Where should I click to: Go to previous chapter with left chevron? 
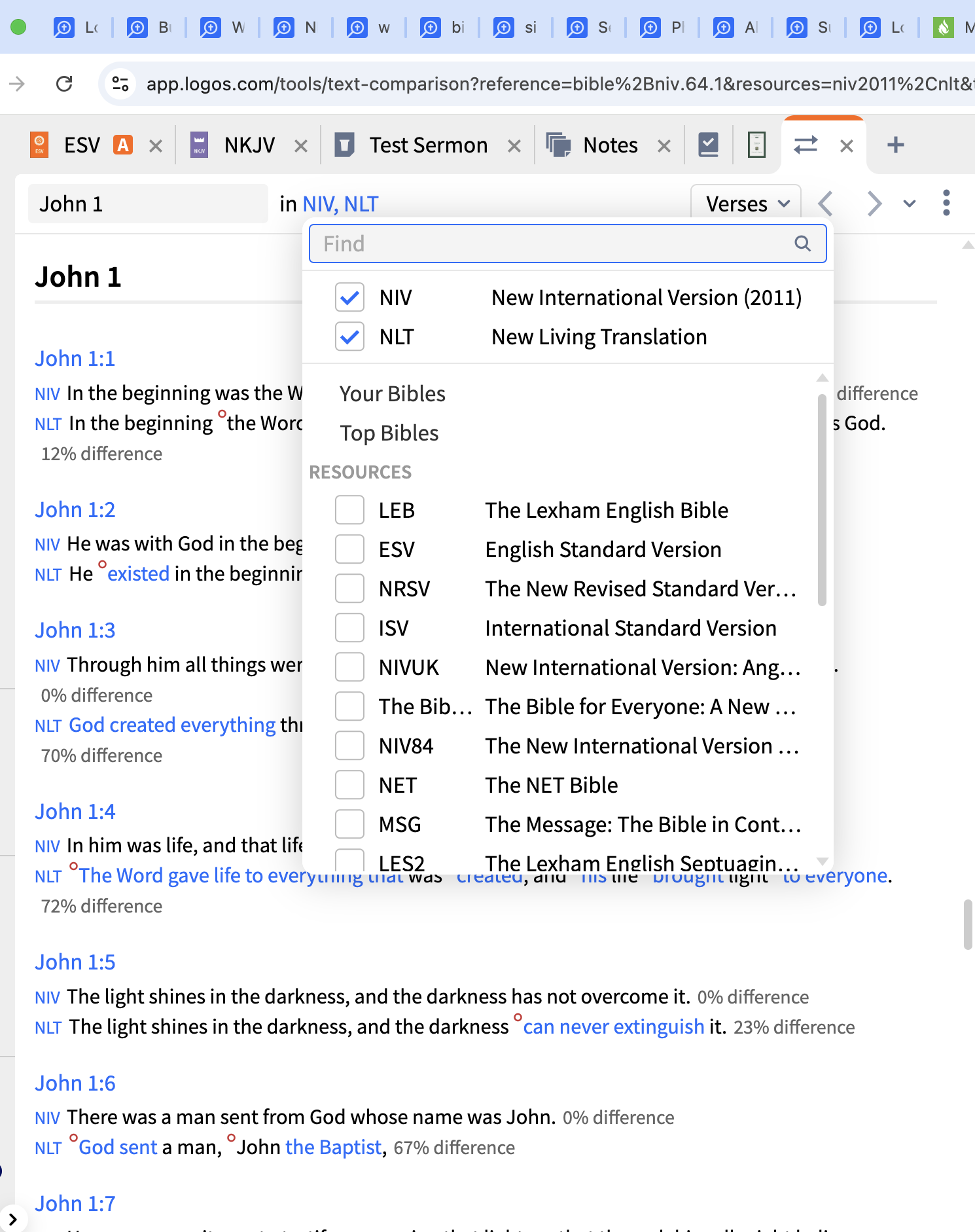(826, 204)
